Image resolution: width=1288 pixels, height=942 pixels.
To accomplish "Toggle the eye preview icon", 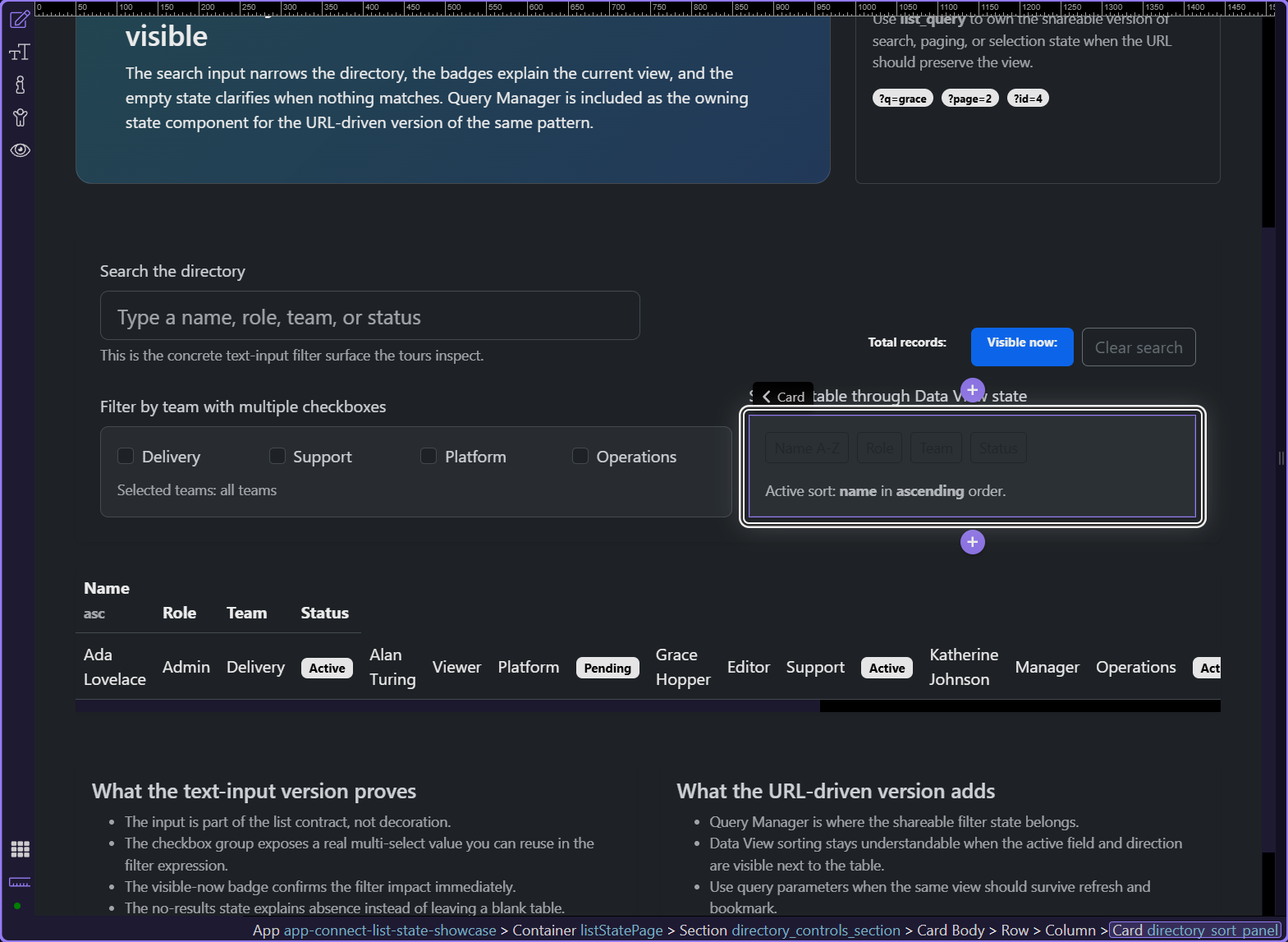I will click(20, 150).
